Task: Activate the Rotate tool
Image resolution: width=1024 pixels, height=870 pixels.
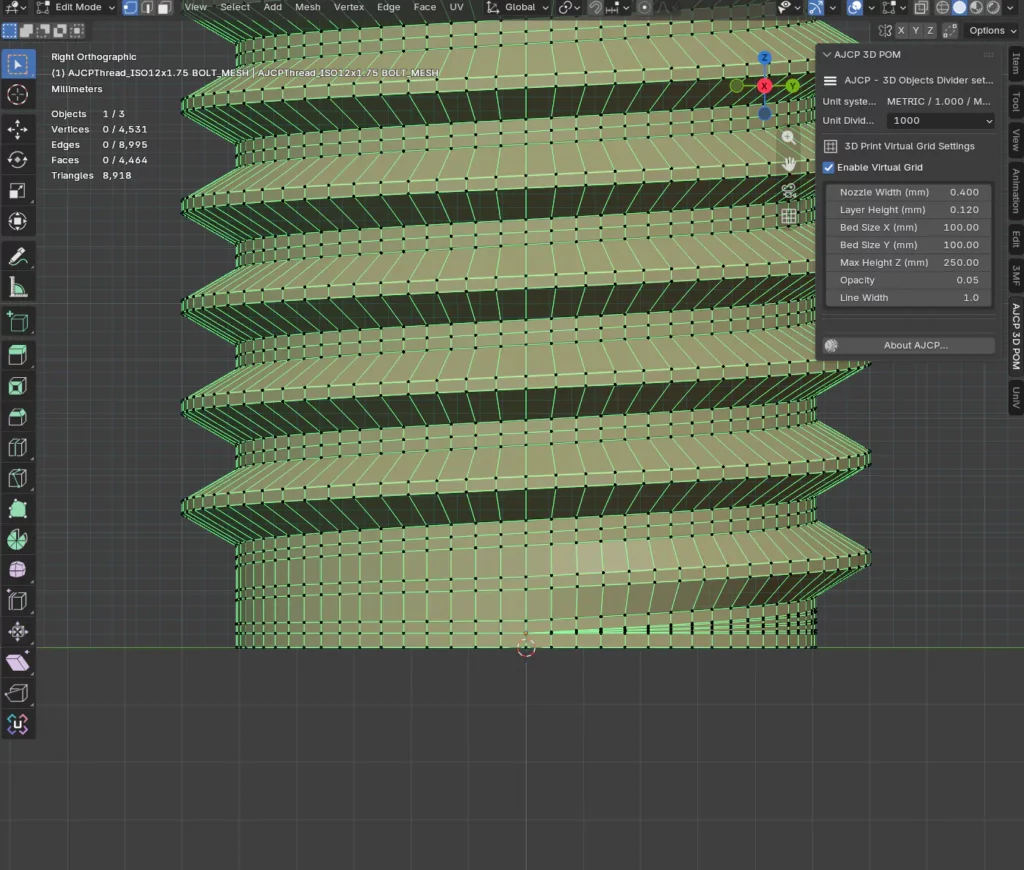Action: [18, 159]
